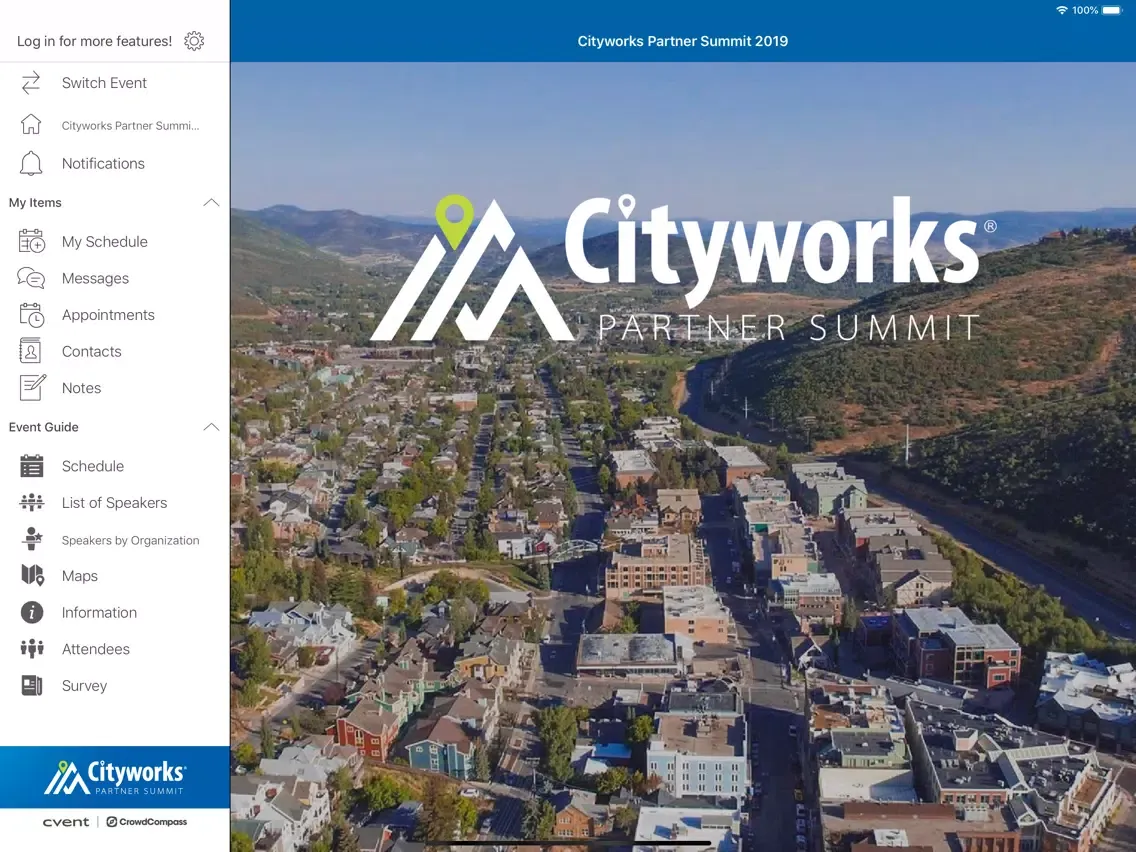
Task: Collapse the Event Guide section chevron
Action: [x=211, y=427]
